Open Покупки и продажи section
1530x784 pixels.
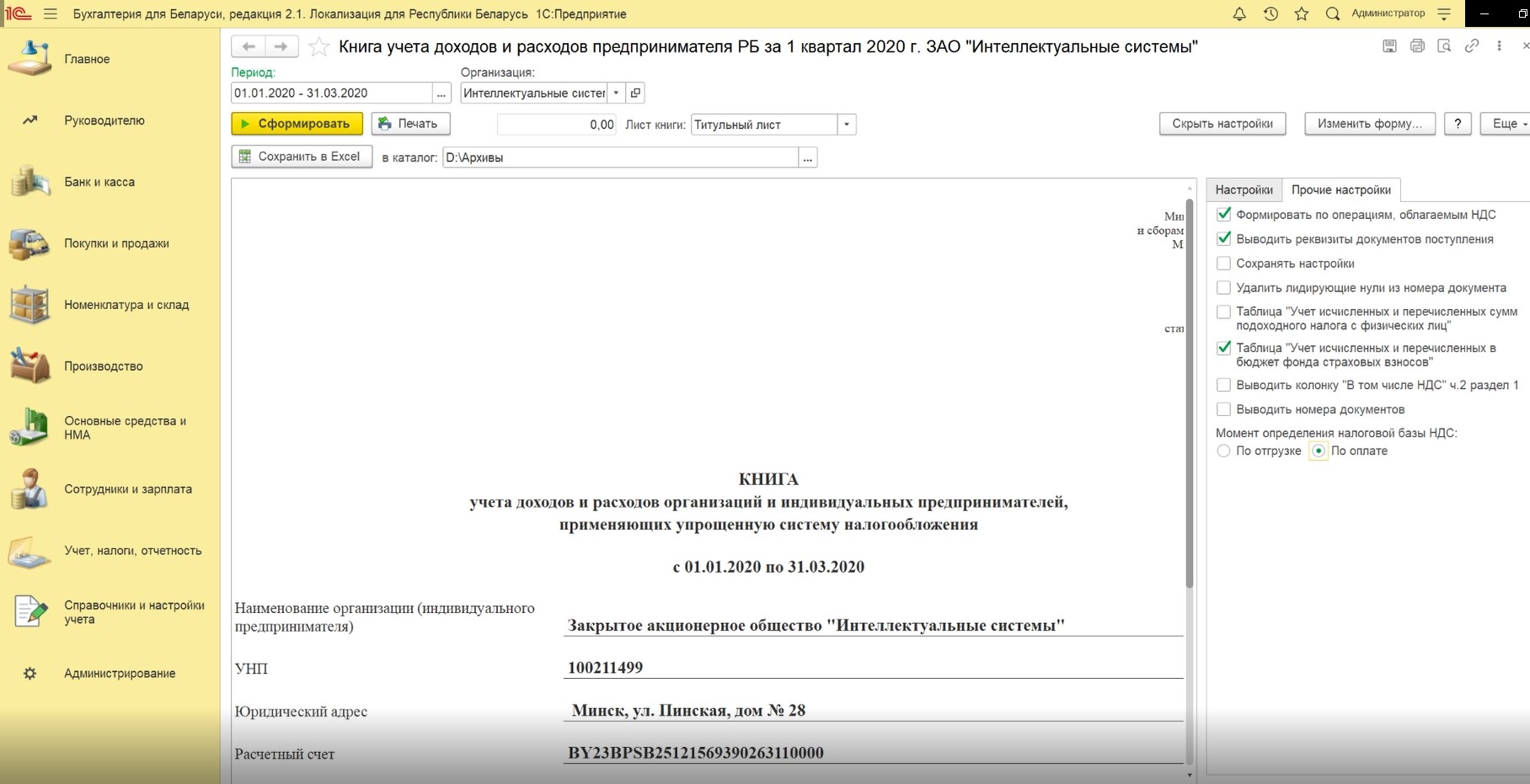click(x=116, y=243)
